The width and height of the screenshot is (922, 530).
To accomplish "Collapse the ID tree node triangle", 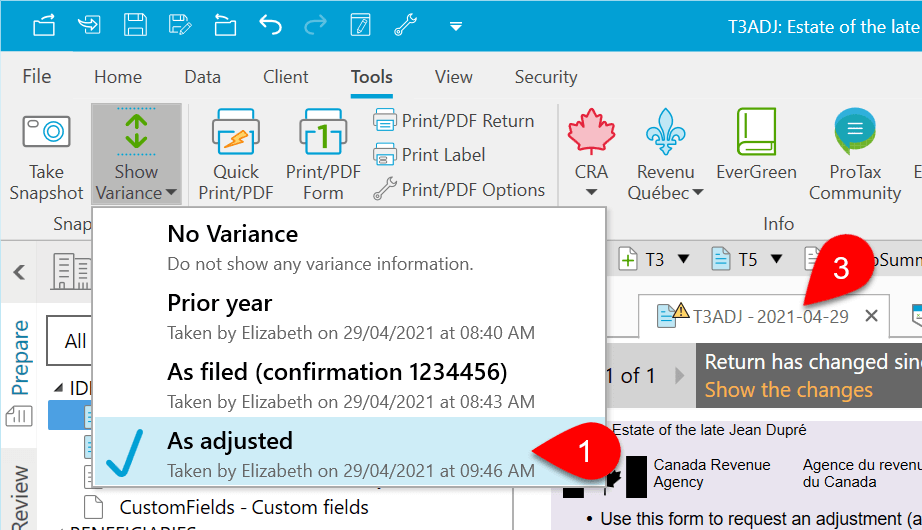I will point(58,388).
